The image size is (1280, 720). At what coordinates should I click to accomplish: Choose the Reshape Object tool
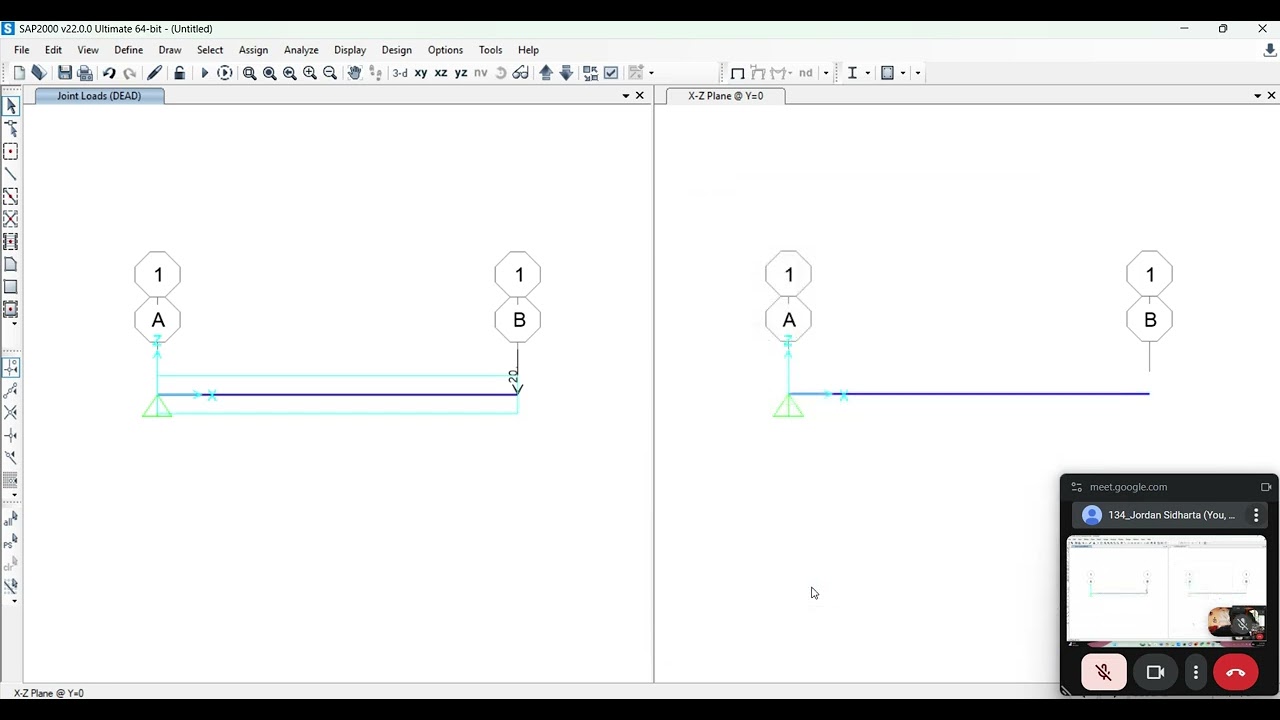tap(11, 129)
